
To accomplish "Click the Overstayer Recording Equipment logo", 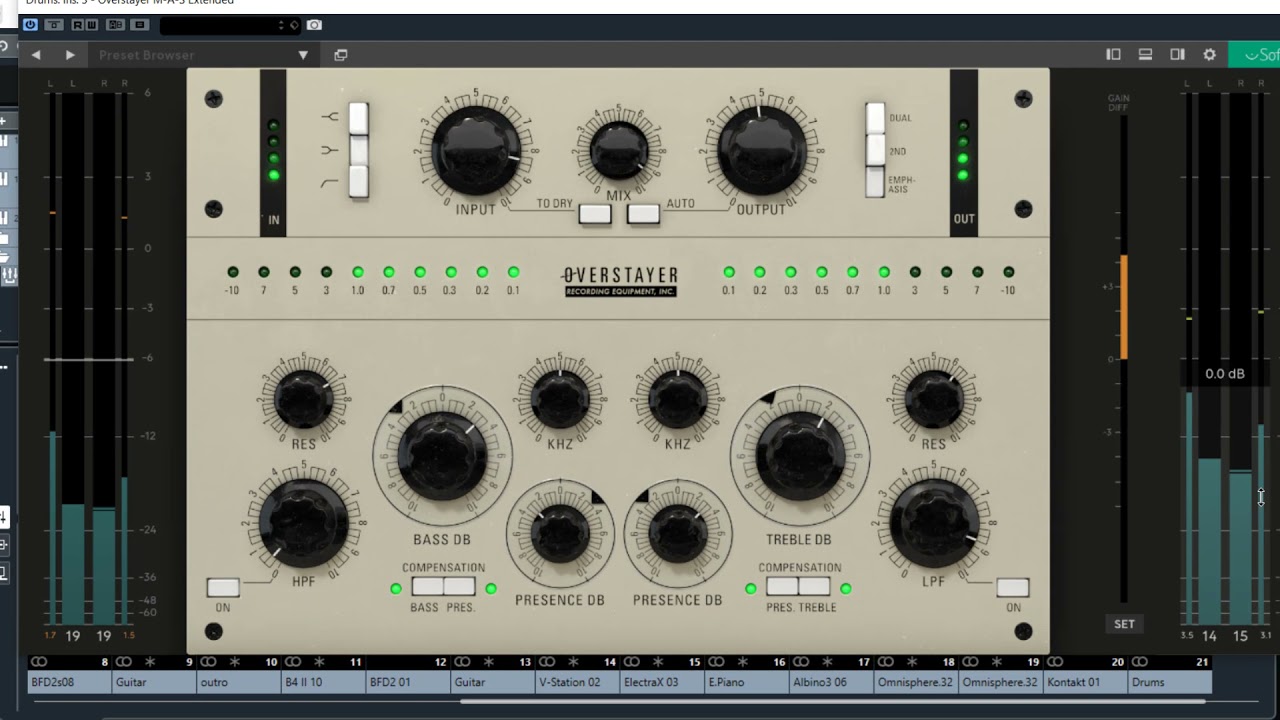I will [x=620, y=281].
